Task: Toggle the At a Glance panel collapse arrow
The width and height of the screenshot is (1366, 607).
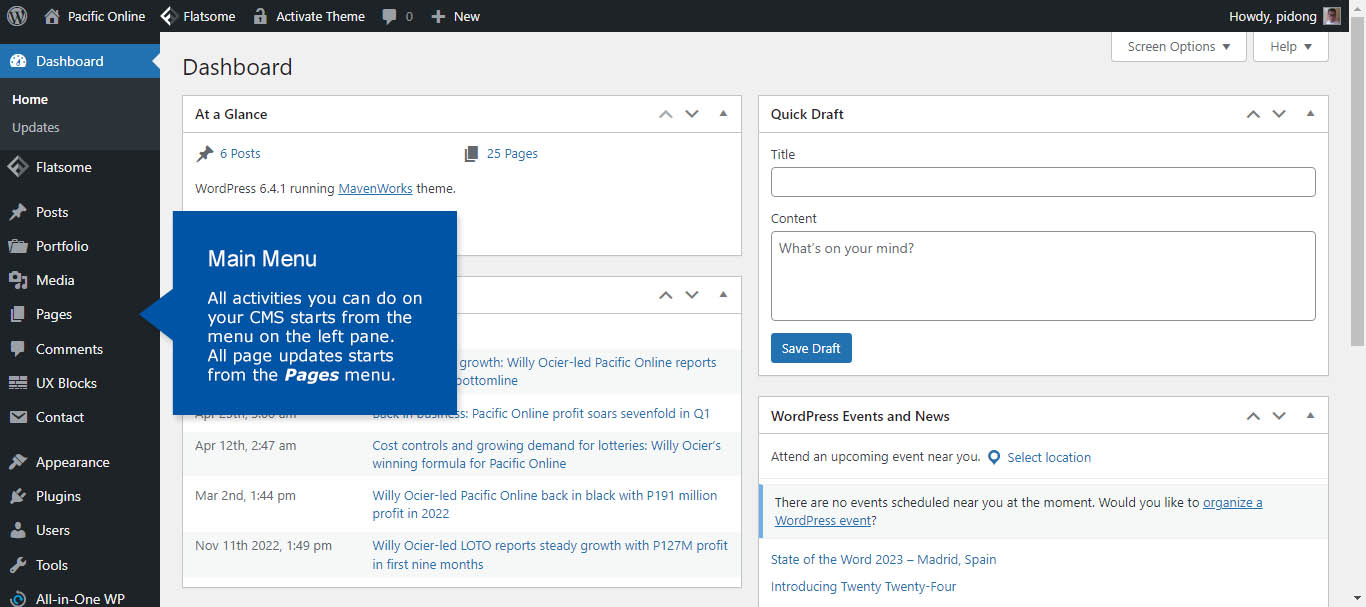Action: coord(723,114)
